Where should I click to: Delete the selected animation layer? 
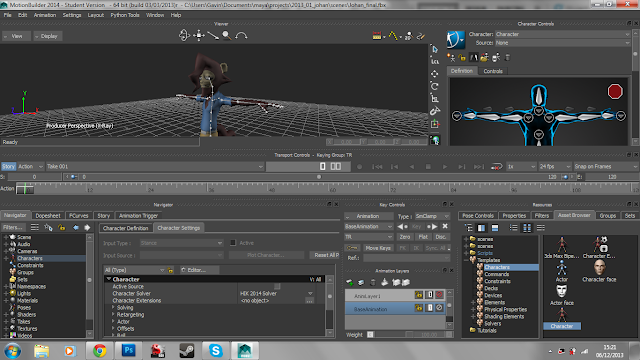tap(373, 282)
